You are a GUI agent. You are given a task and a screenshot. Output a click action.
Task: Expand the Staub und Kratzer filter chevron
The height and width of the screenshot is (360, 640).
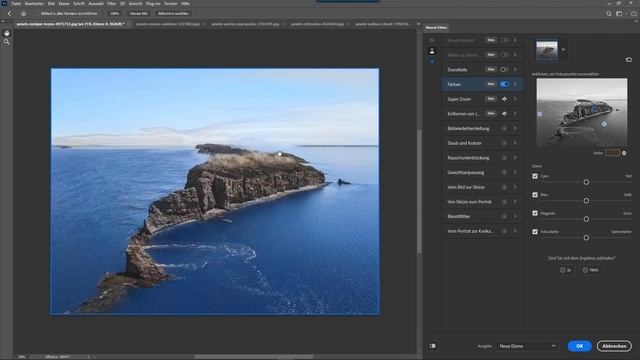515,143
